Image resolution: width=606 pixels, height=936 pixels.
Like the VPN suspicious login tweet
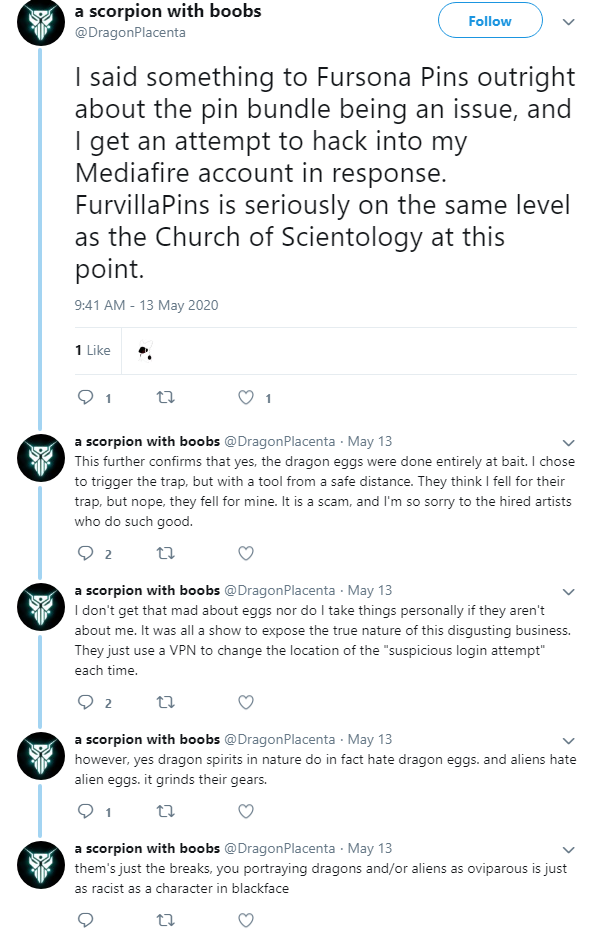[x=245, y=702]
